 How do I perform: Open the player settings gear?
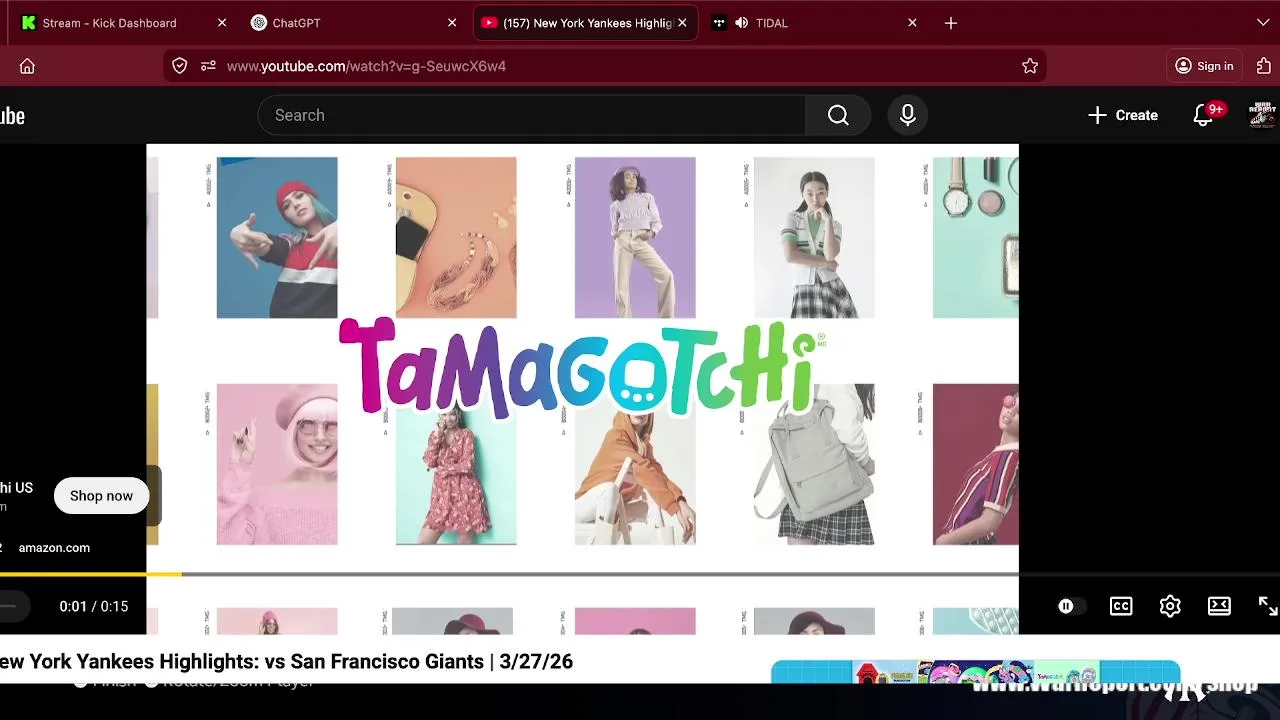coord(1170,606)
